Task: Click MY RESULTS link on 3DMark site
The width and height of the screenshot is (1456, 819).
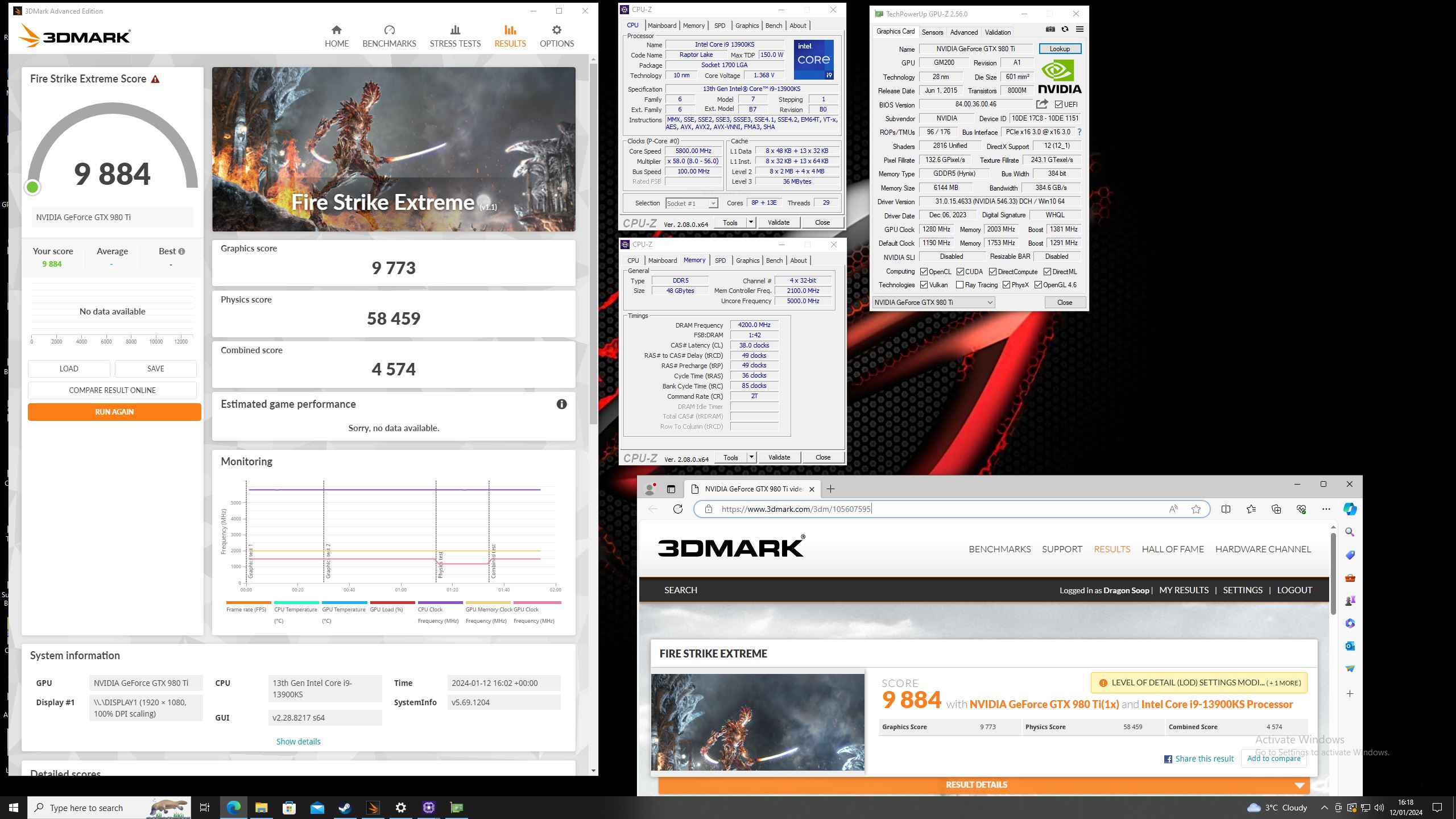Action: pos(1184,590)
